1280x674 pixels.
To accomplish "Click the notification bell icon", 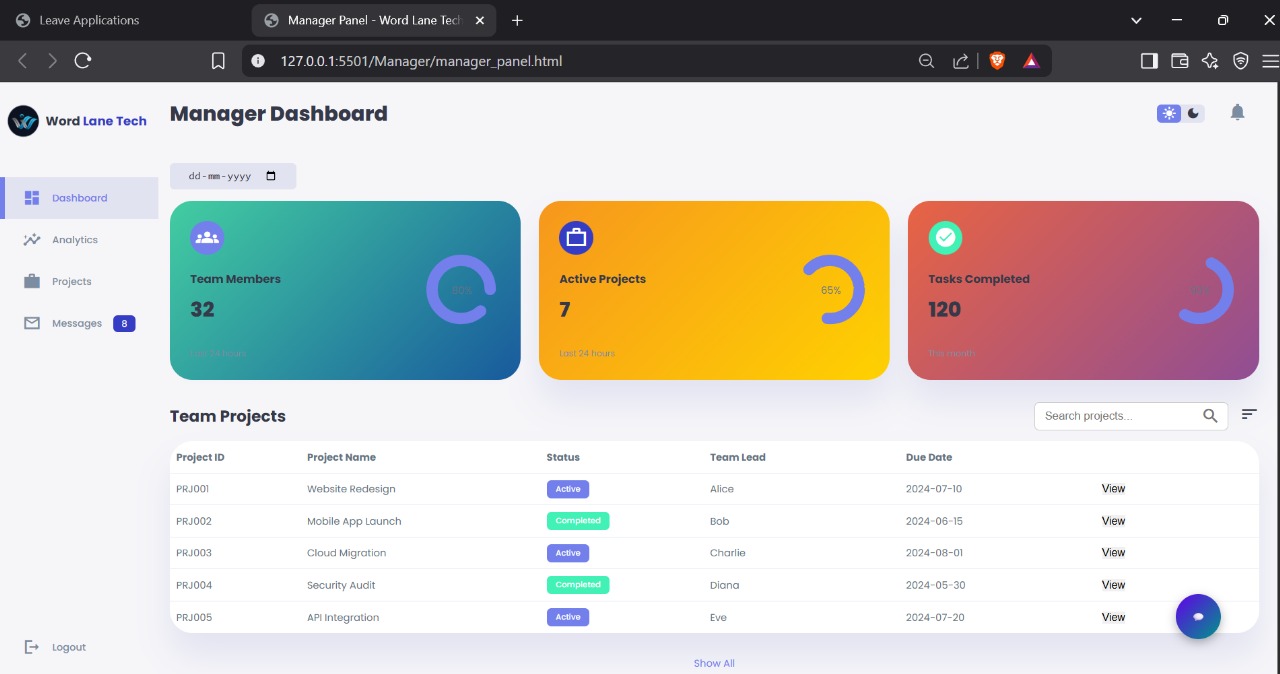I will tap(1237, 113).
